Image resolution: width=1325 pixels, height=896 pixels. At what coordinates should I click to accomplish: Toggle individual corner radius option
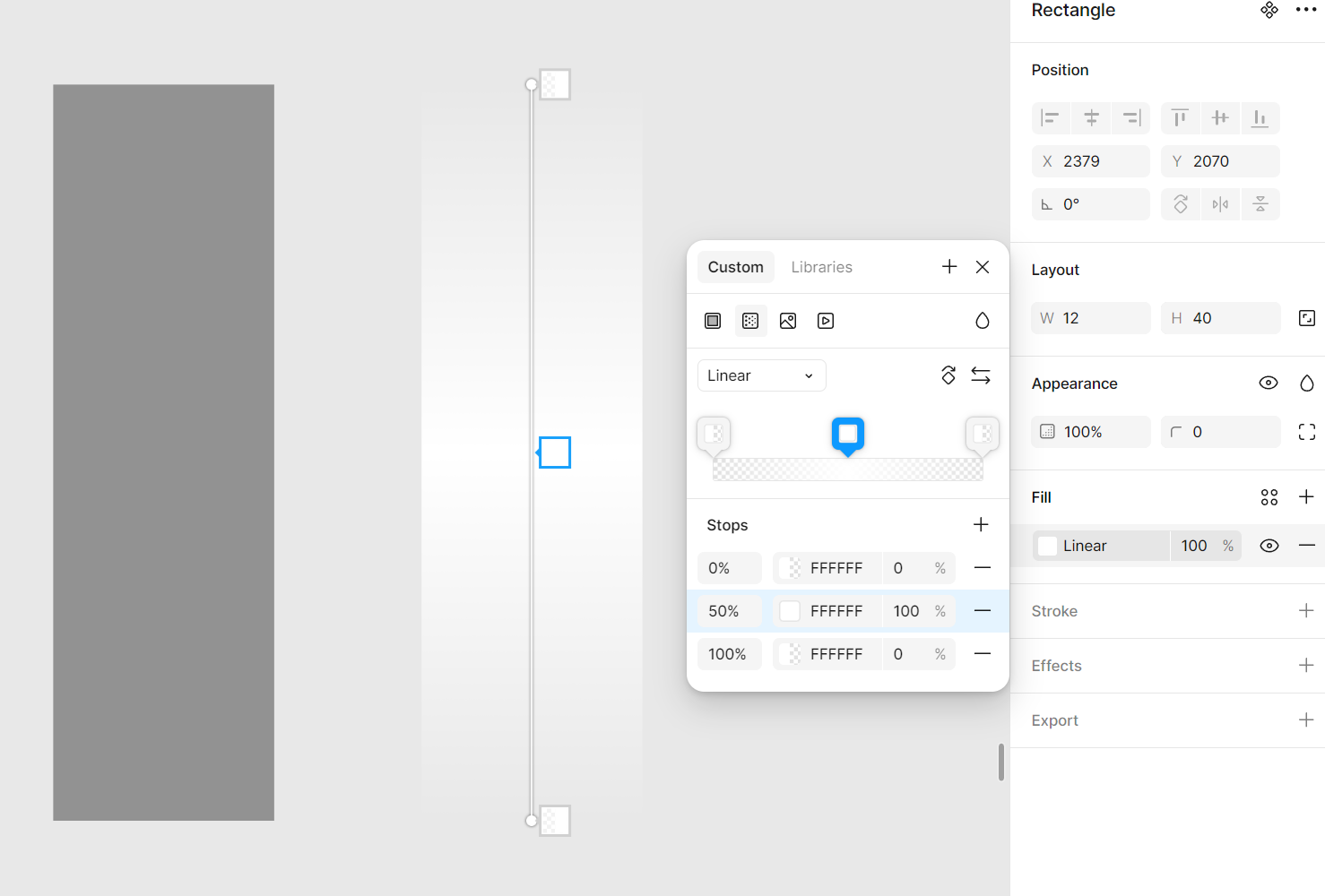pyautogui.click(x=1307, y=432)
